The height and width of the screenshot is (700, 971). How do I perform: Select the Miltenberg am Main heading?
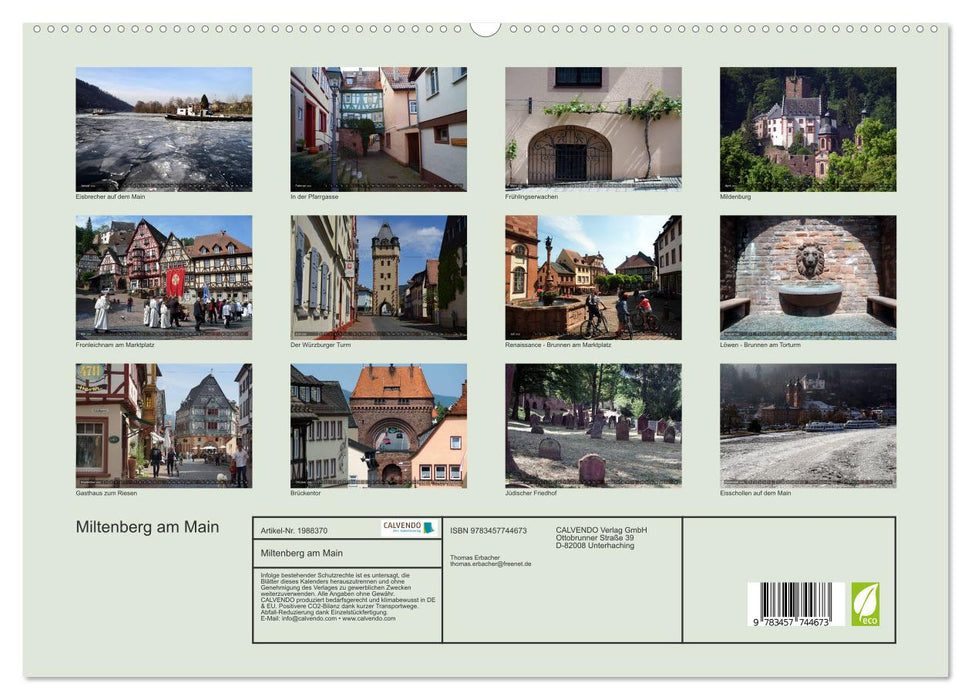(146, 525)
